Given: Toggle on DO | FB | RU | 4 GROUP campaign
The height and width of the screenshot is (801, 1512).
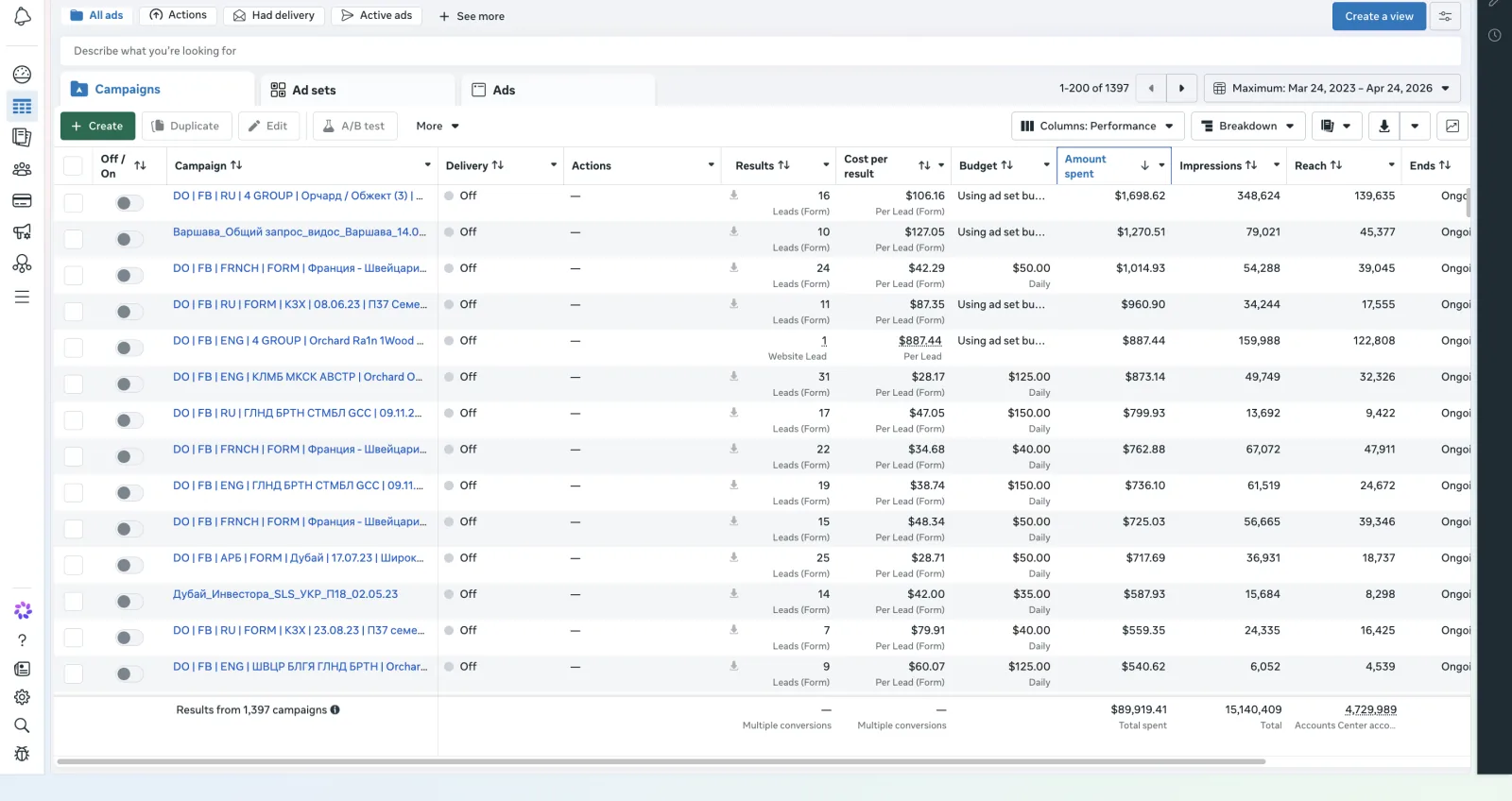Looking at the screenshot, I should [129, 203].
